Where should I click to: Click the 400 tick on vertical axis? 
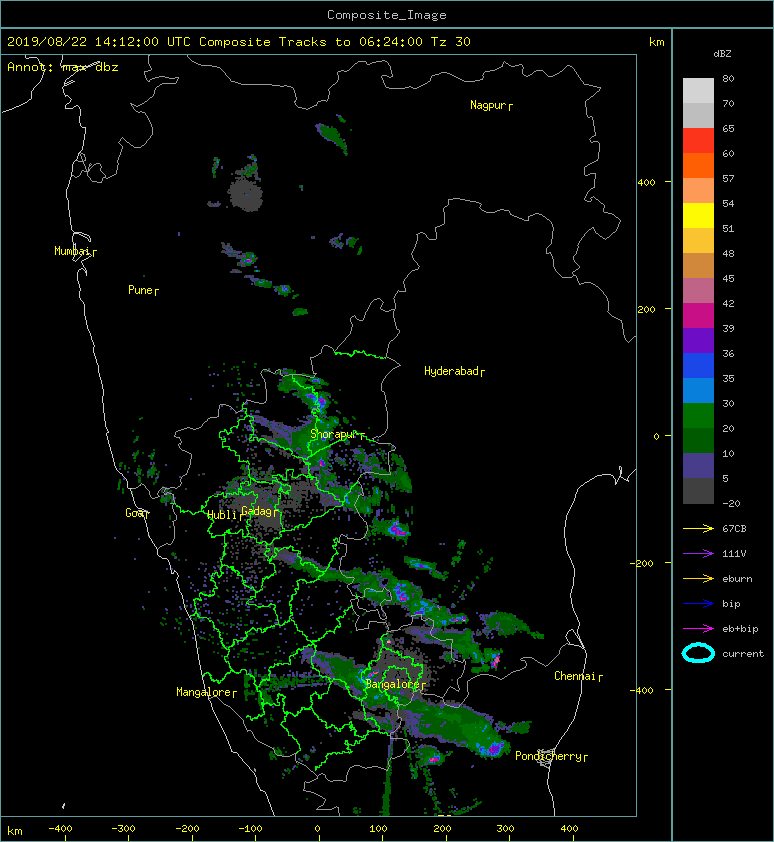click(647, 183)
